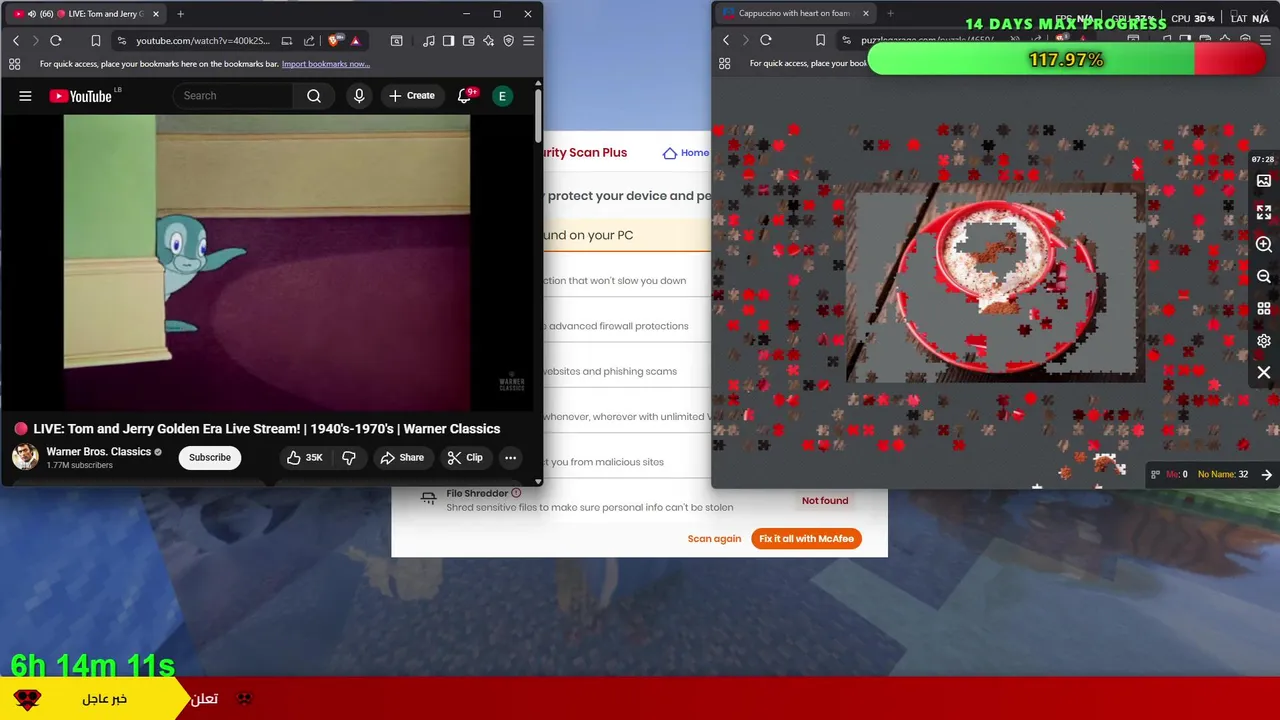Bookmark the puzzle page
The width and height of the screenshot is (1280, 720).
tap(820, 40)
